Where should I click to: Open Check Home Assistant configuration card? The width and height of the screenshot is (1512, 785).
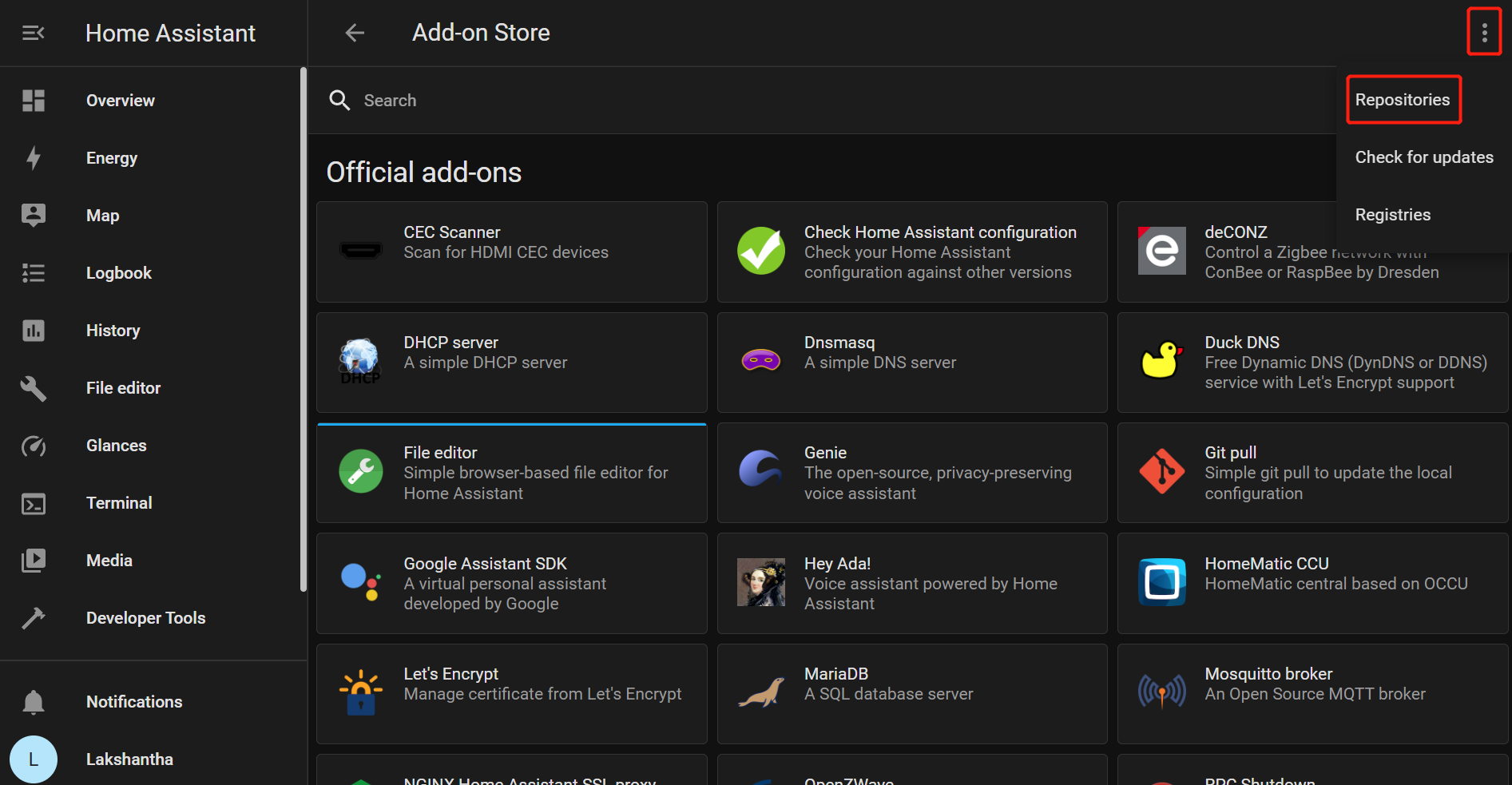pos(912,252)
